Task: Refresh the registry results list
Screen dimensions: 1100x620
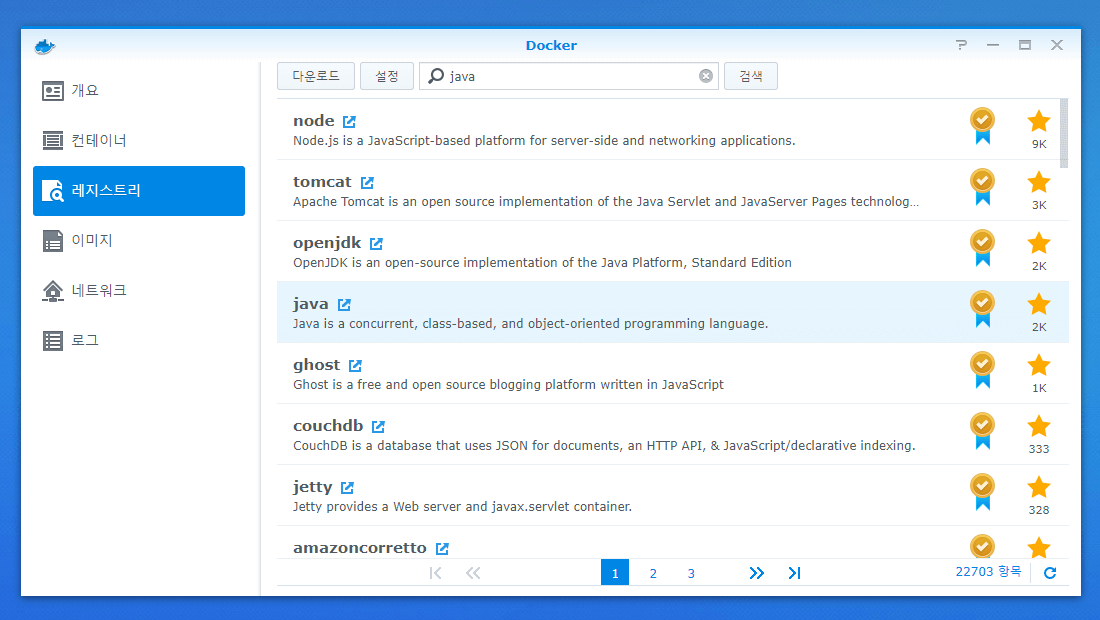Action: pyautogui.click(x=1050, y=573)
